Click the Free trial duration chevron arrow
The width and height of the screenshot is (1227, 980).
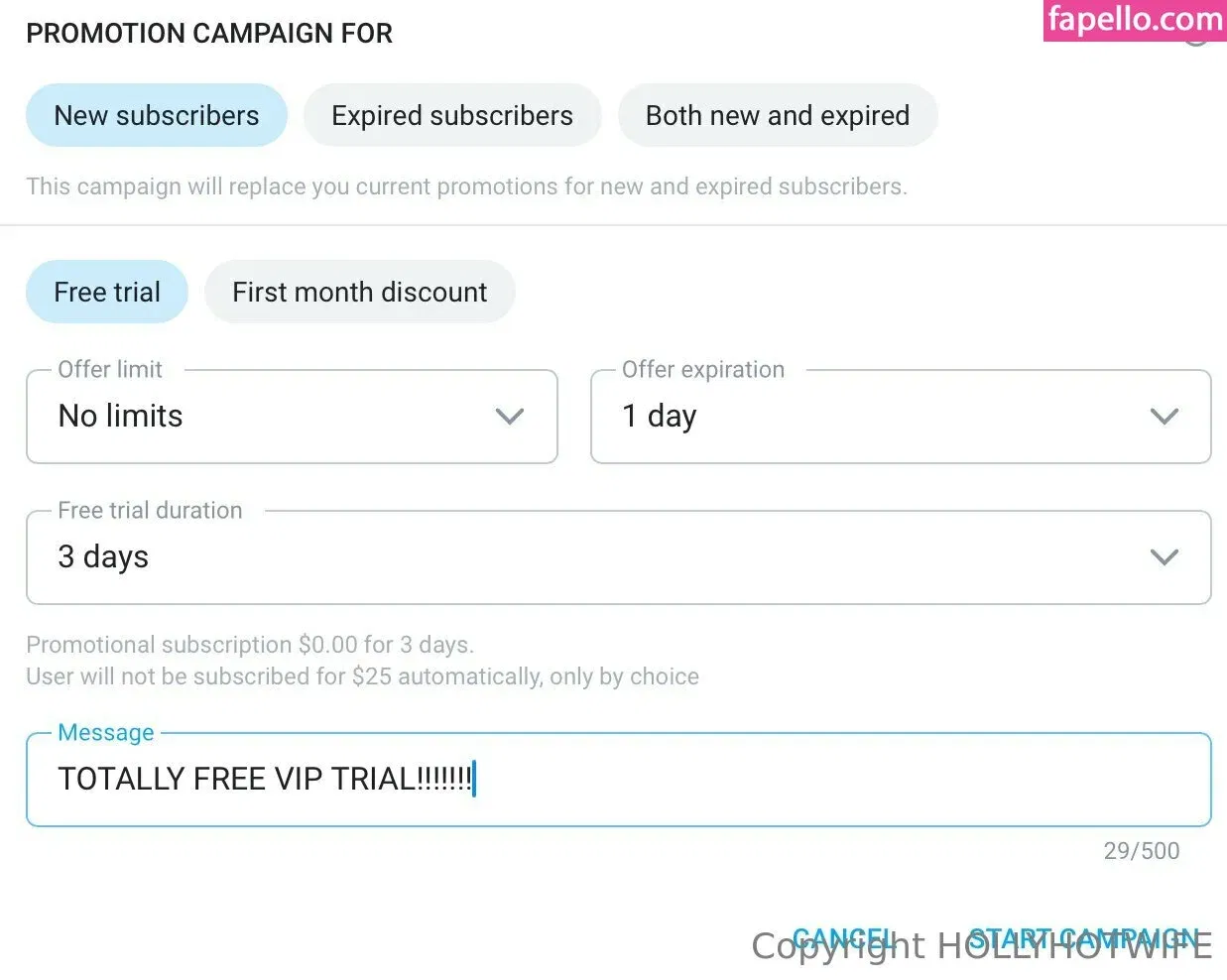click(1164, 557)
